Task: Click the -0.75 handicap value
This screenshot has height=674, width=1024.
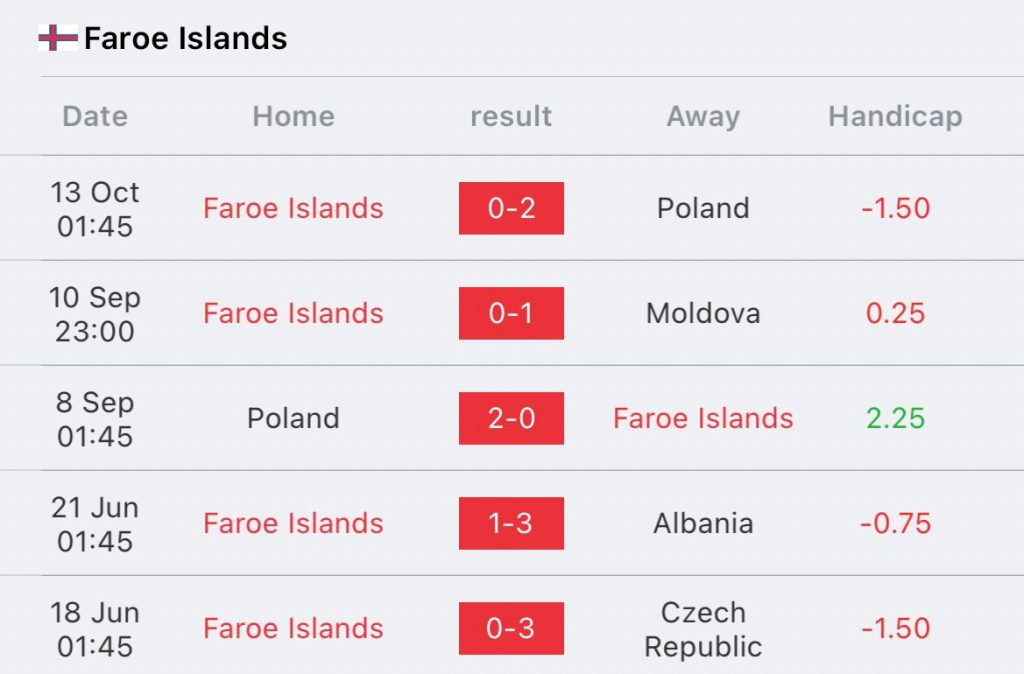Action: 895,524
